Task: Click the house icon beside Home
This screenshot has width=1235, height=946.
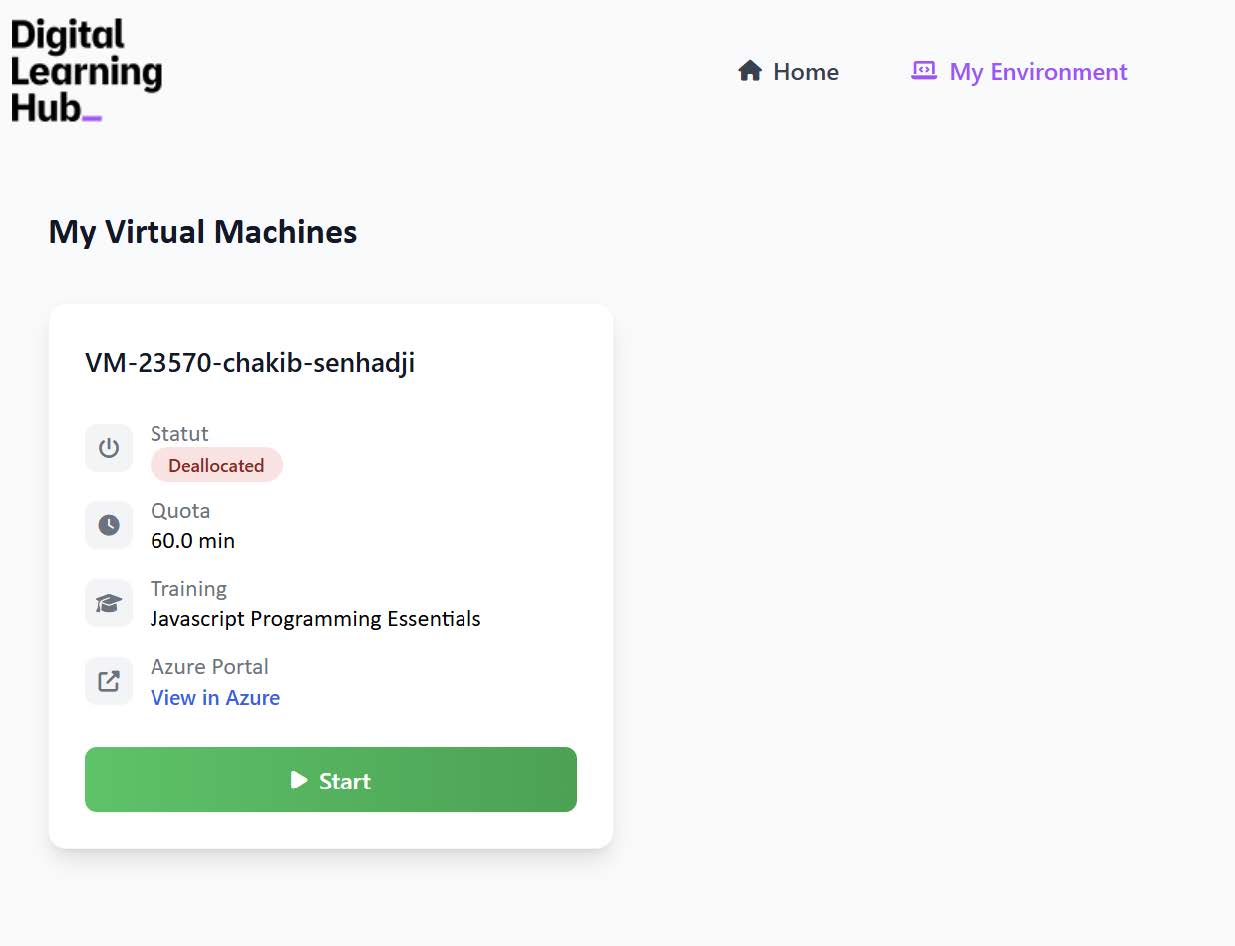Action: 750,71
